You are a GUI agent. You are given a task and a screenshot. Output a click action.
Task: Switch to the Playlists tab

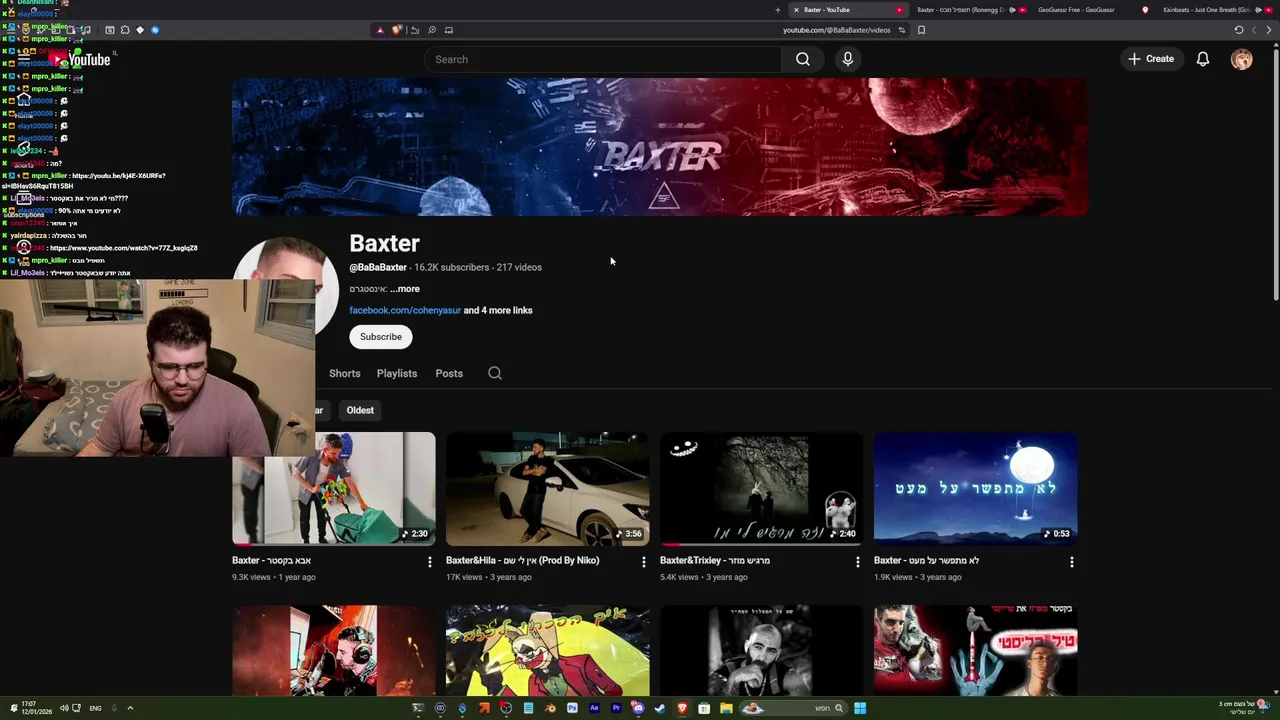click(x=397, y=373)
